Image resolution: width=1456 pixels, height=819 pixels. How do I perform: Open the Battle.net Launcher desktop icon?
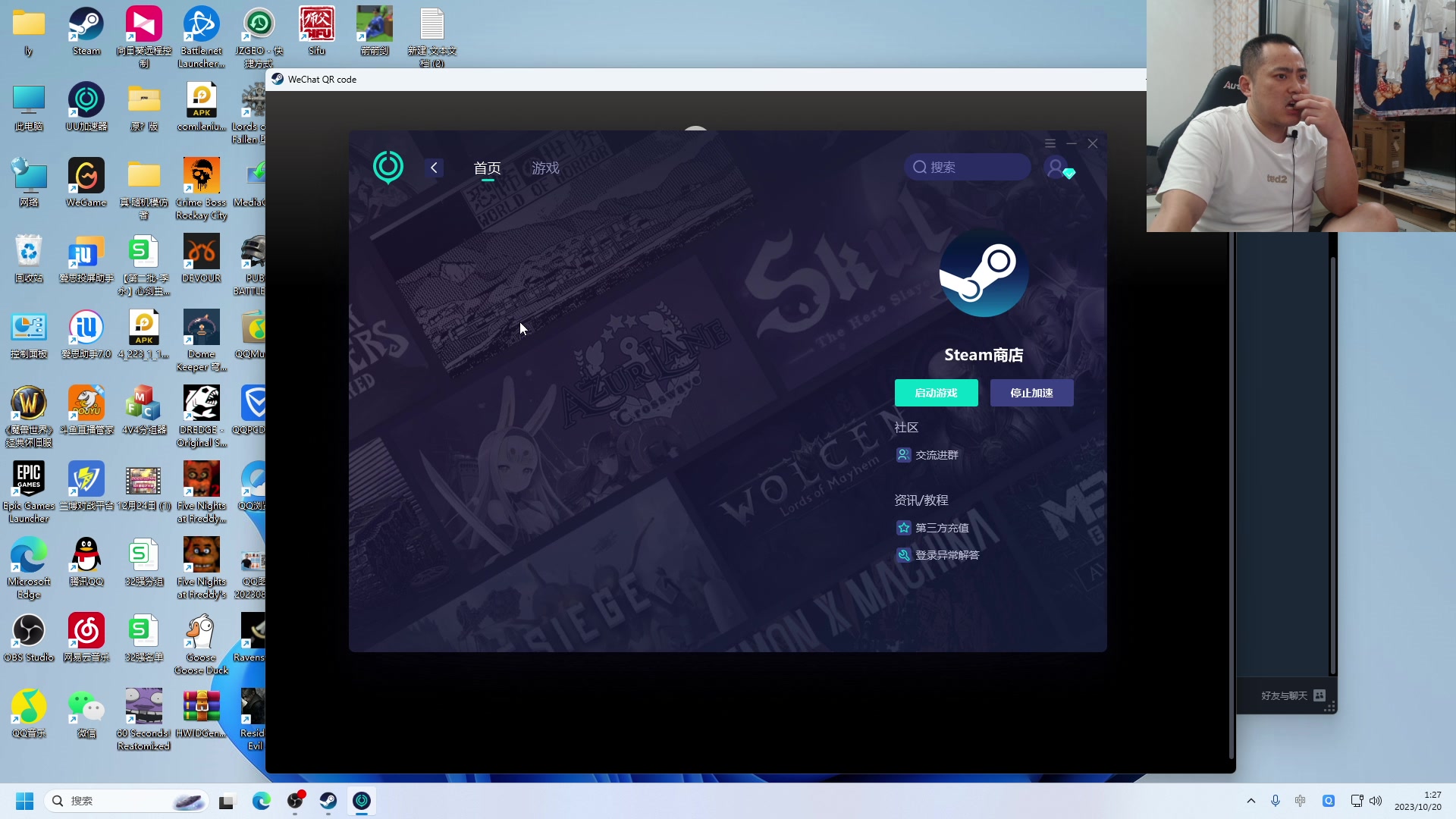coord(201,36)
